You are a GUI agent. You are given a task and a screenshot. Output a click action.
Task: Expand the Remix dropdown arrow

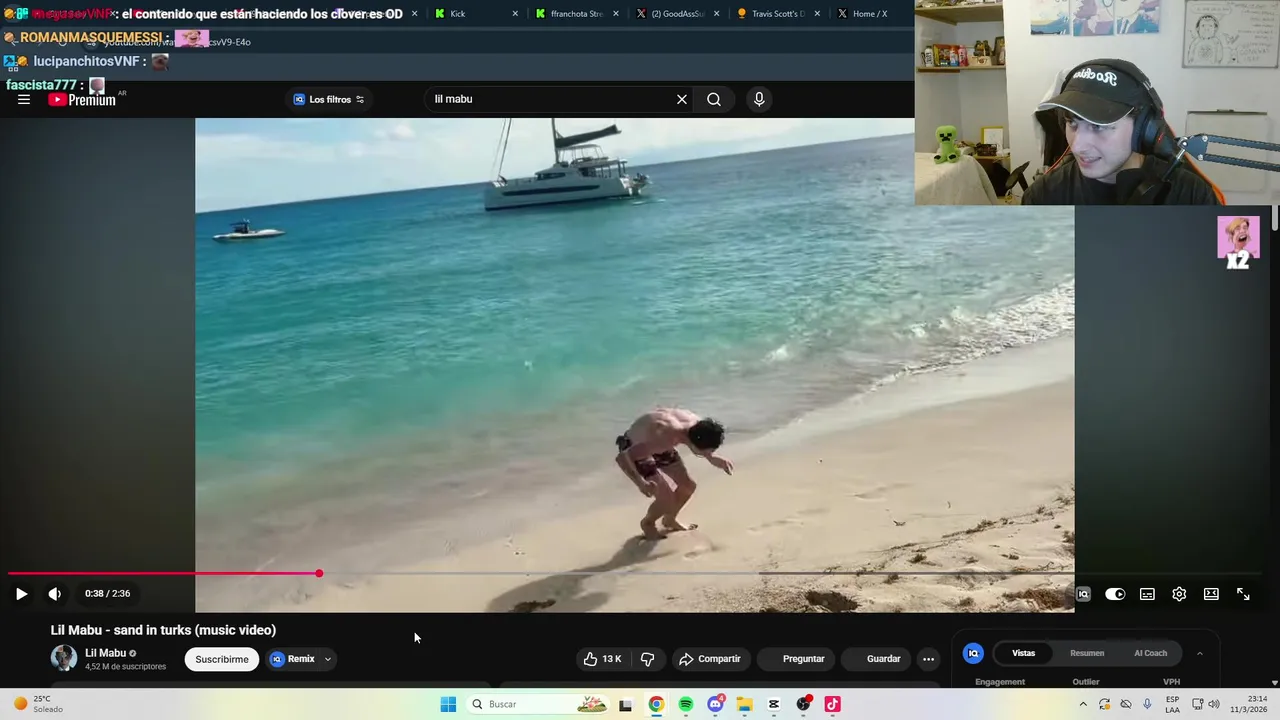328,659
